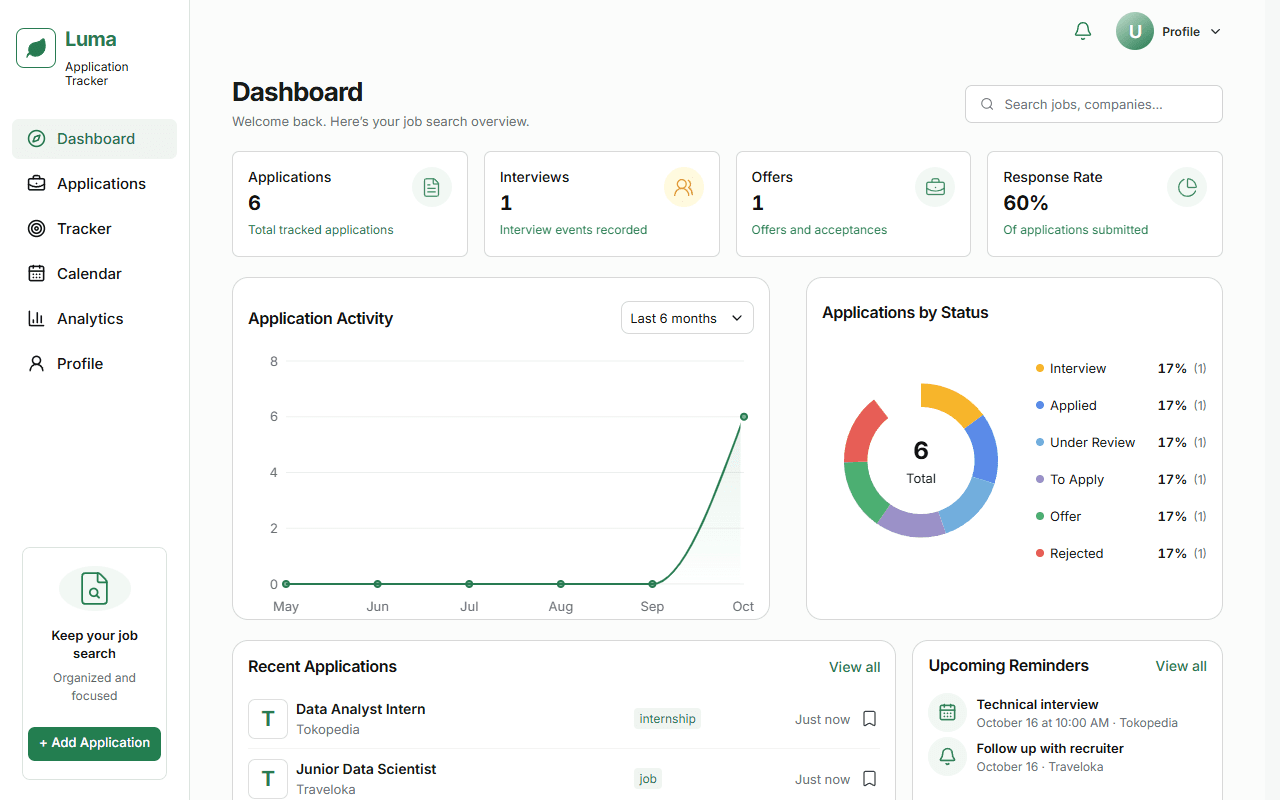
Task: Click the user avatar with letter U
Action: pos(1135,31)
